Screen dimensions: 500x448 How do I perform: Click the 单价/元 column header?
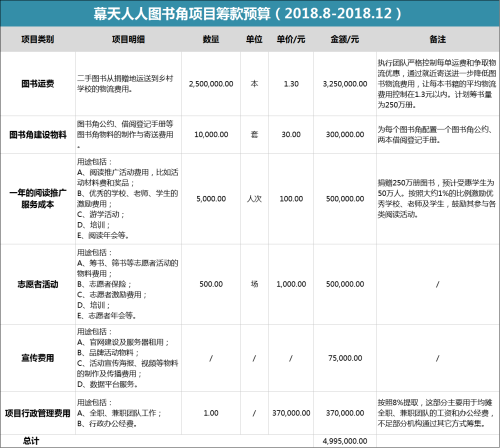point(291,39)
